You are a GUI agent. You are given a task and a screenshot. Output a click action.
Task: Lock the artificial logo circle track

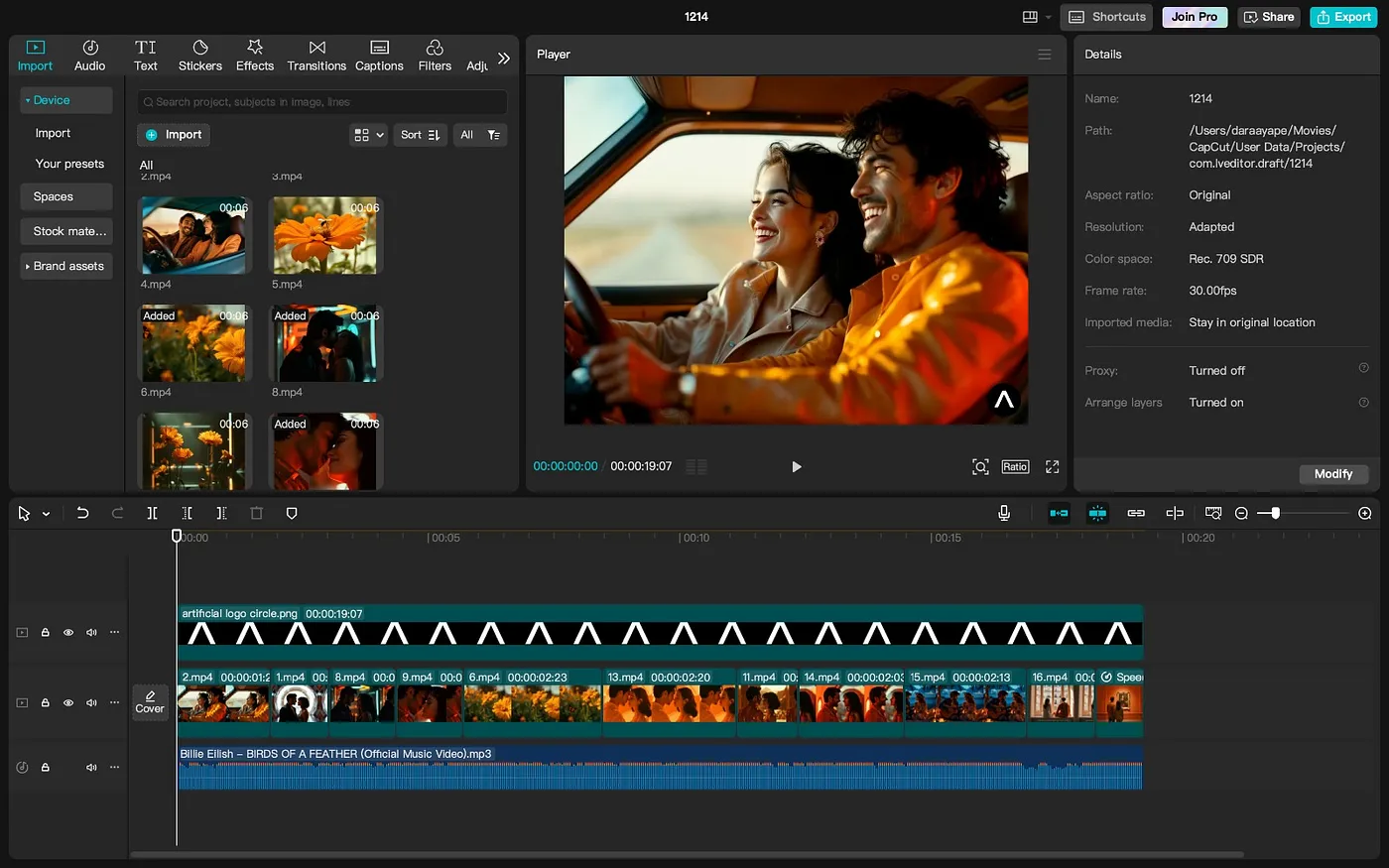click(x=46, y=632)
